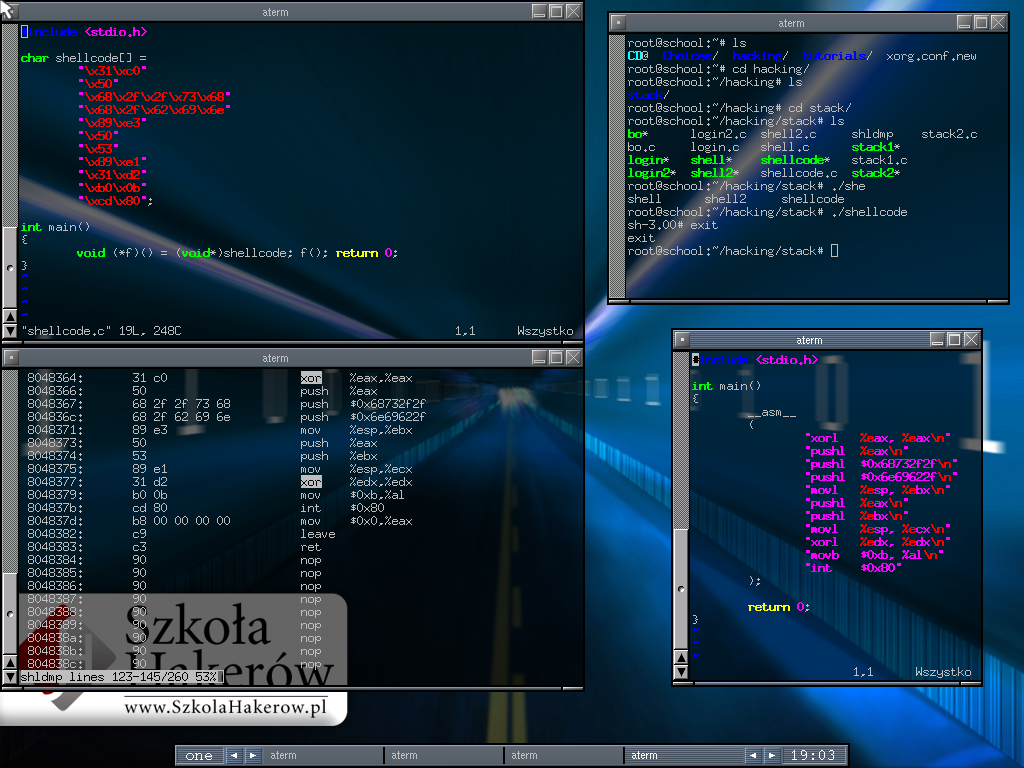
Task: Maximize the shldmp aterm window
Action: (556, 357)
